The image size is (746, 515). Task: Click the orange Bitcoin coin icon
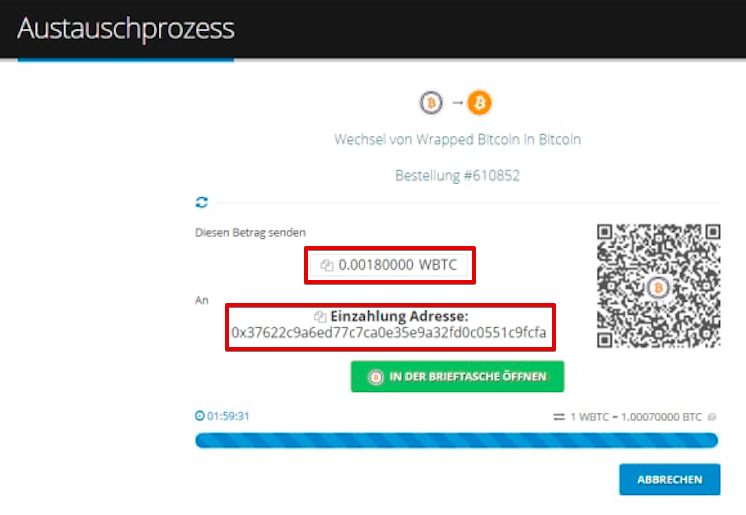(x=479, y=103)
